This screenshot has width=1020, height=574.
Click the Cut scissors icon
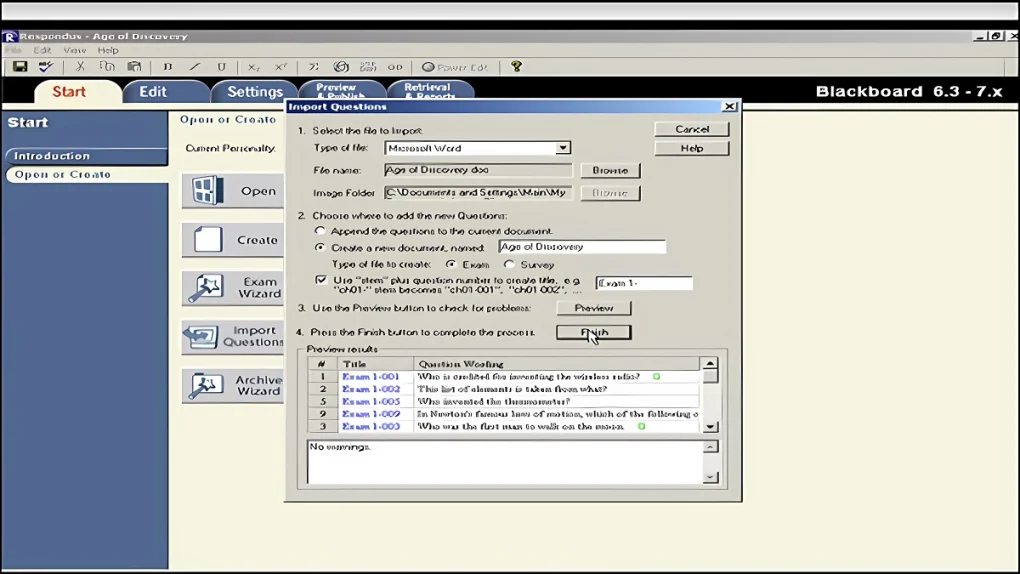click(80, 67)
